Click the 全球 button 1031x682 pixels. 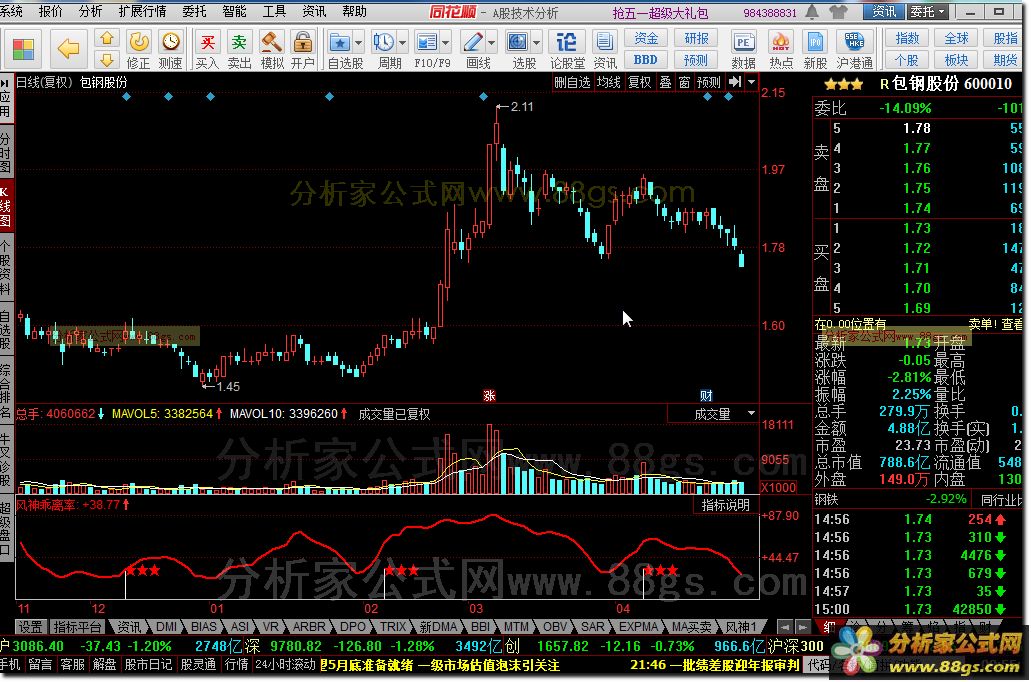point(956,39)
